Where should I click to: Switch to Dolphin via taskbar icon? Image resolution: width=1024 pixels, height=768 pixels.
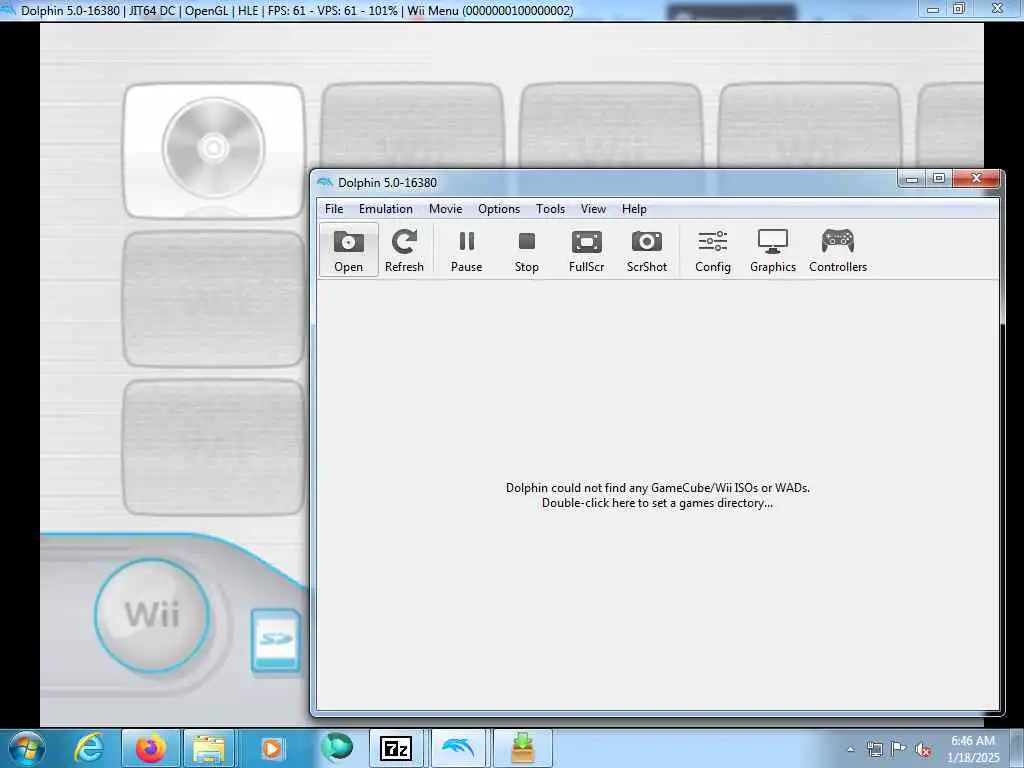(458, 748)
